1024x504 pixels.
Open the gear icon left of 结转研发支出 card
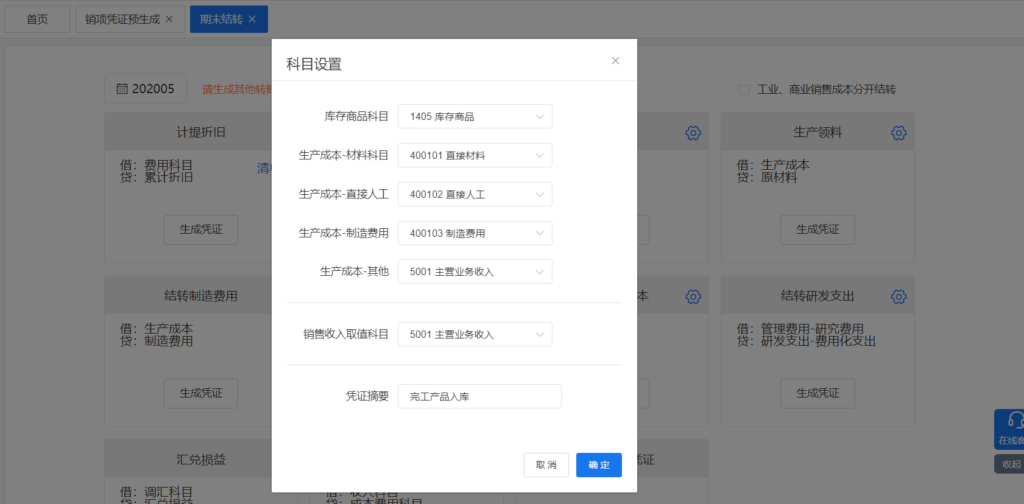(x=693, y=296)
